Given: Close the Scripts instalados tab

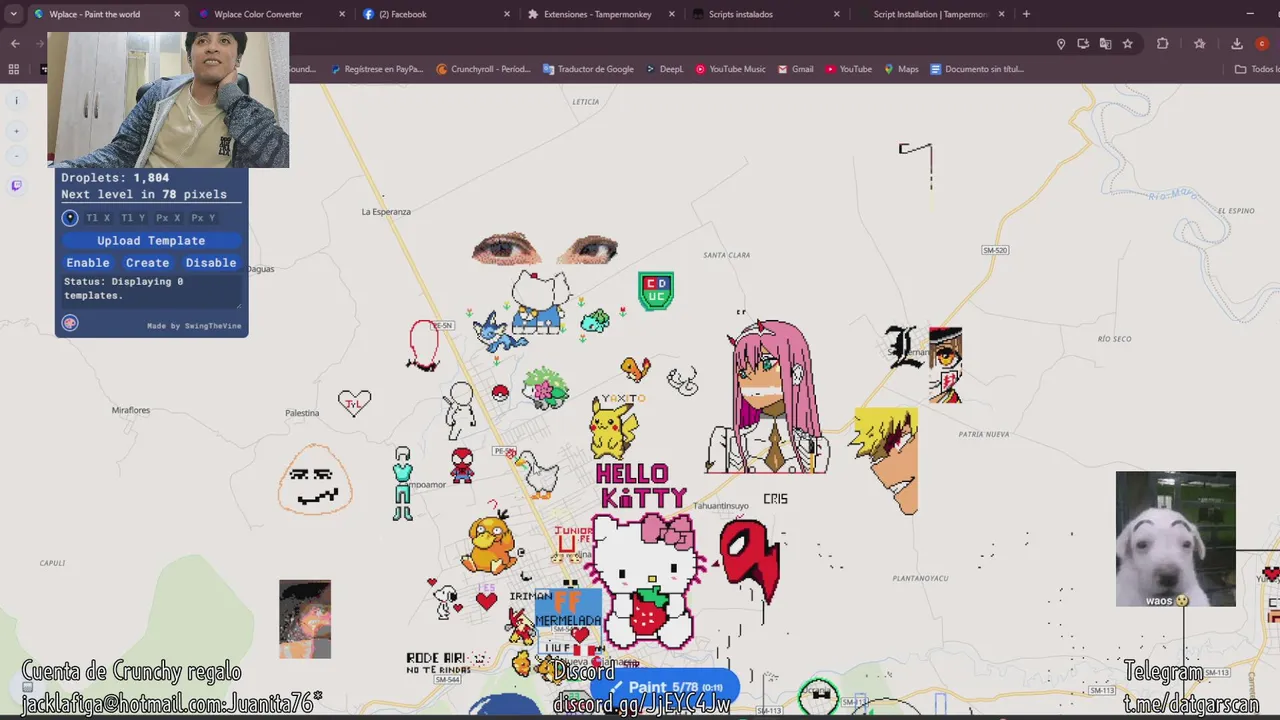Looking at the screenshot, I should pos(837,14).
